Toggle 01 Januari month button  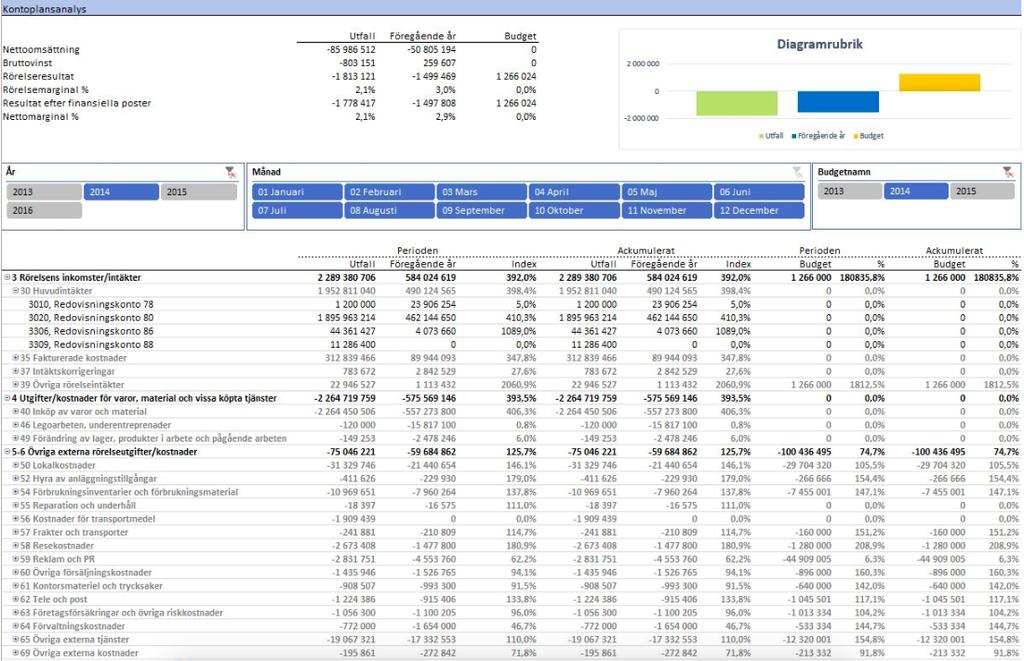[x=297, y=191]
